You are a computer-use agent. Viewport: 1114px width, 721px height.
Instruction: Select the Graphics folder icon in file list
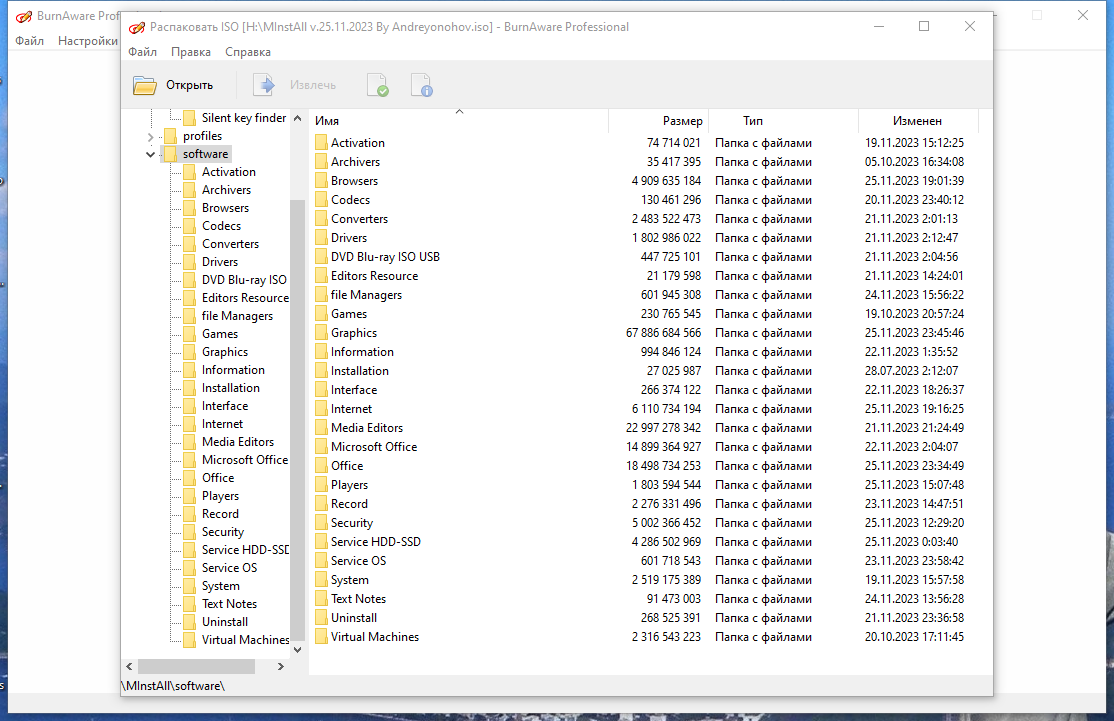tap(321, 333)
